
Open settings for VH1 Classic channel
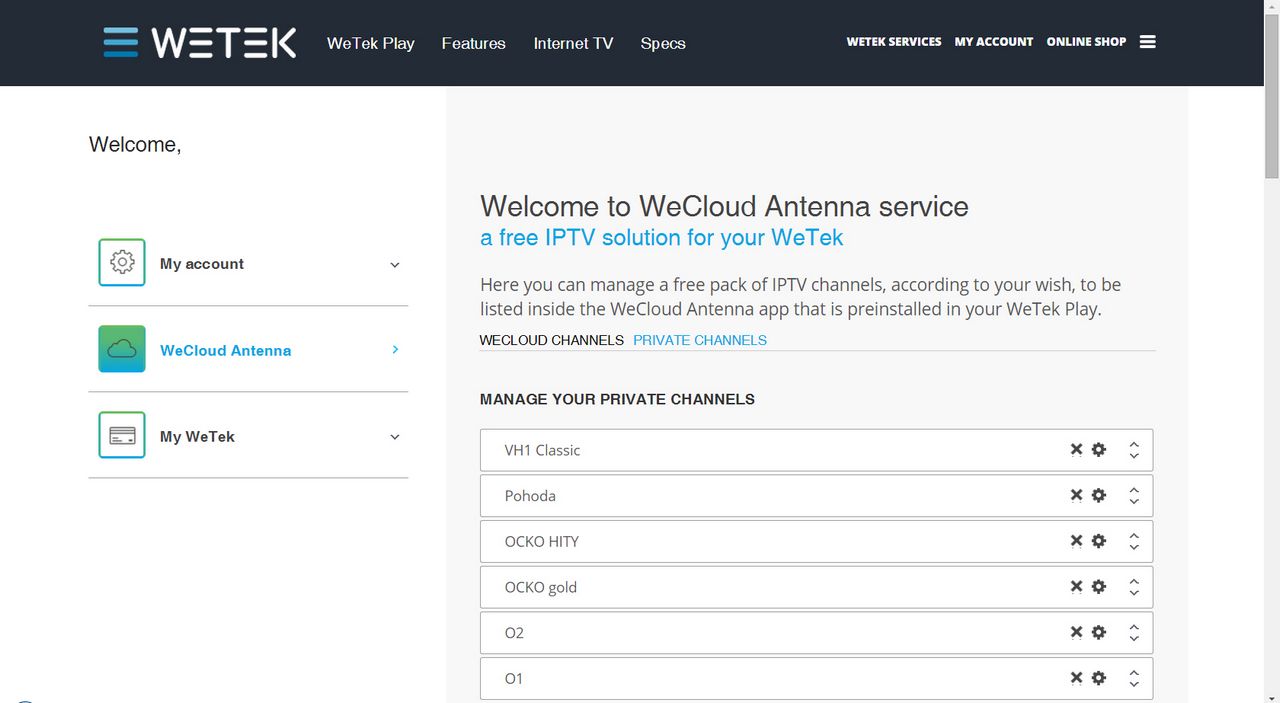coord(1099,449)
